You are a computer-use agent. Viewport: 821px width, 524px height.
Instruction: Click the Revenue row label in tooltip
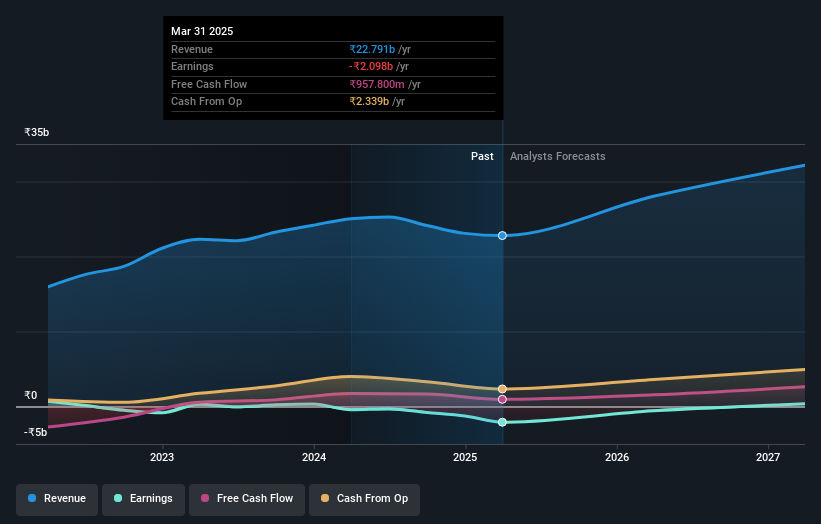(192, 49)
